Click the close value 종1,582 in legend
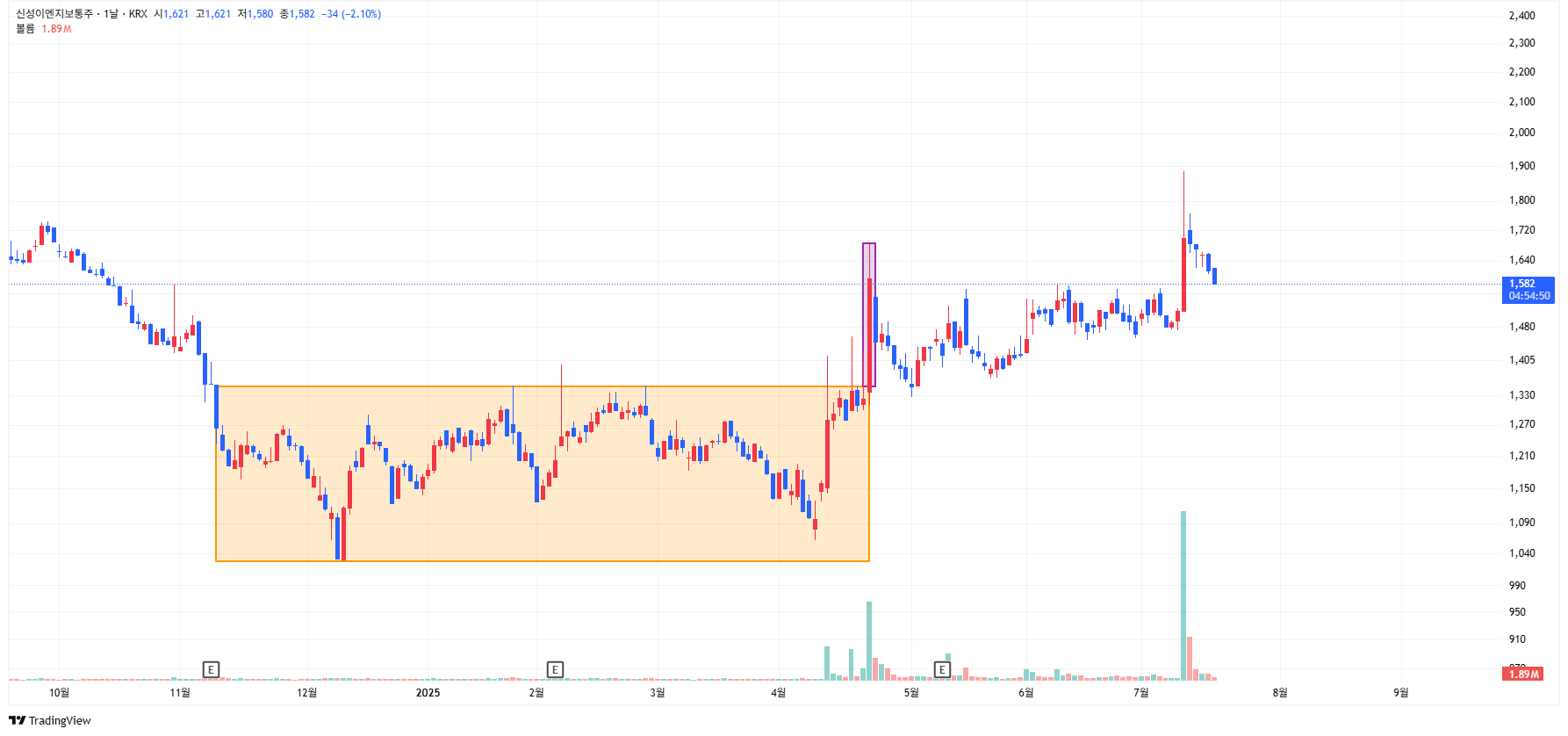Image resolution: width=1568 pixels, height=736 pixels. [x=298, y=14]
